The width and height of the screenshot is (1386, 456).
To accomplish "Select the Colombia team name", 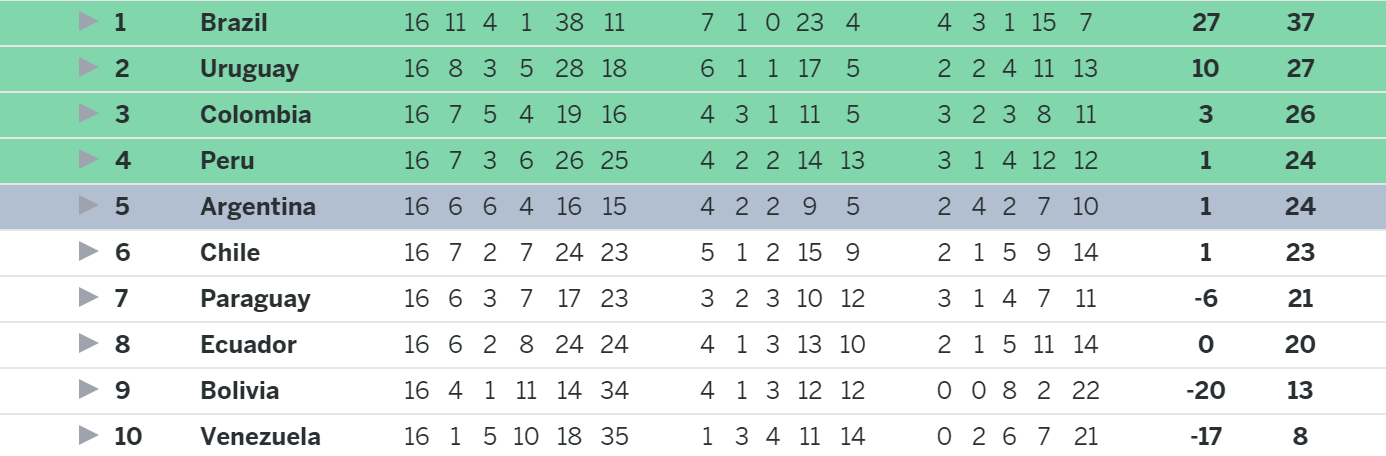I will [256, 114].
